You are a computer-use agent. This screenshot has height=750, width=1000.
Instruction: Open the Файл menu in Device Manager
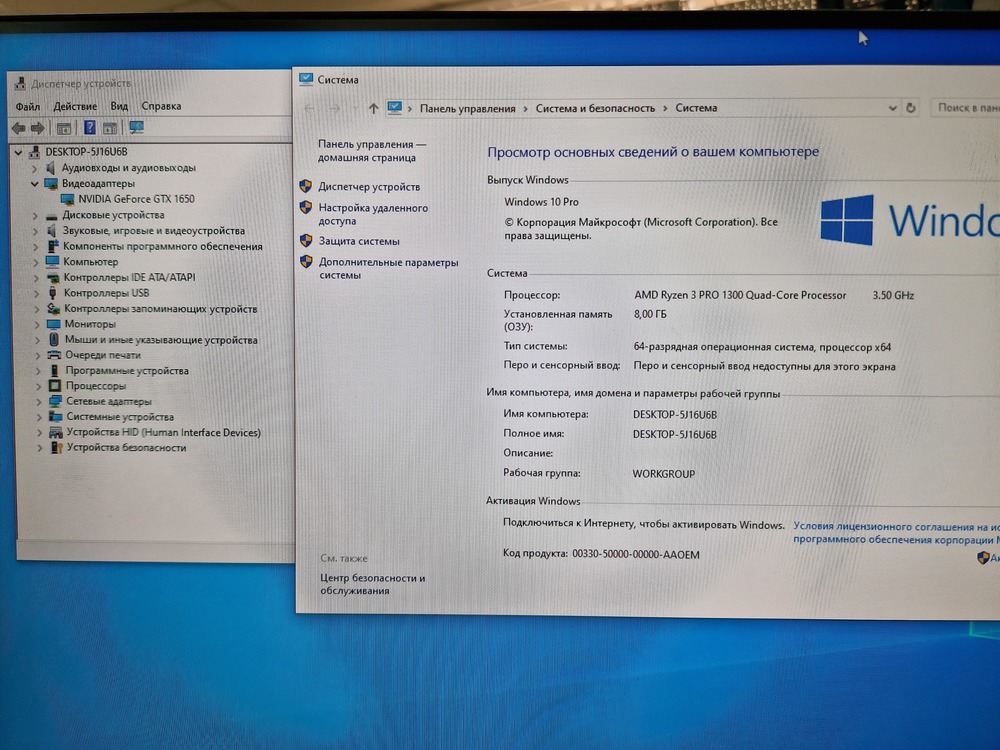pyautogui.click(x=27, y=107)
